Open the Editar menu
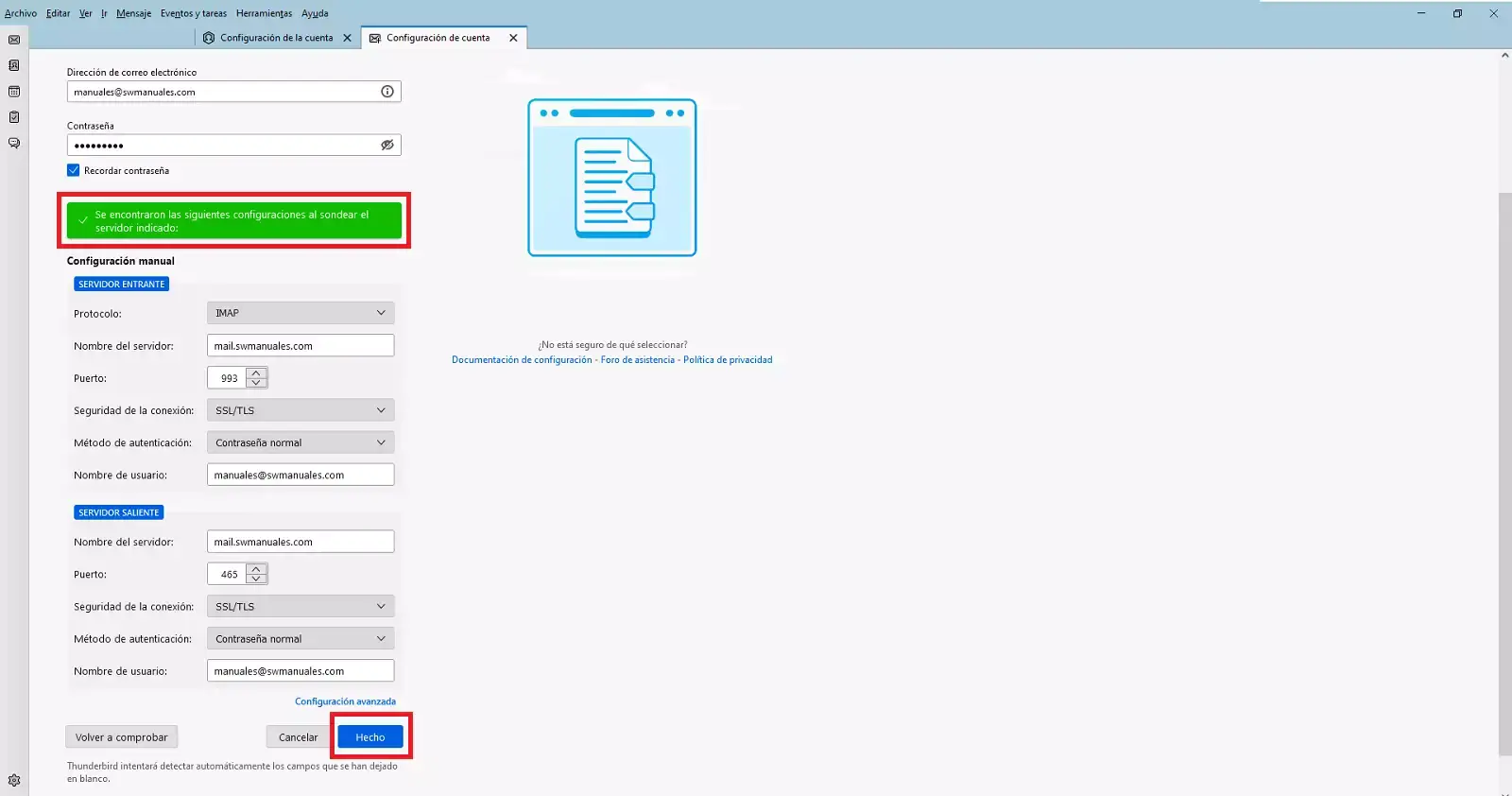Image resolution: width=1512 pixels, height=796 pixels. [x=59, y=13]
